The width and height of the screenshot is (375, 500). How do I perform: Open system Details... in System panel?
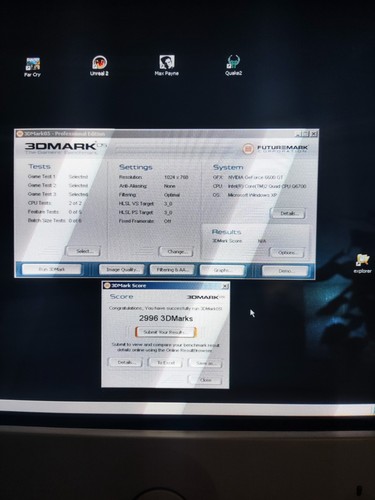tap(288, 213)
